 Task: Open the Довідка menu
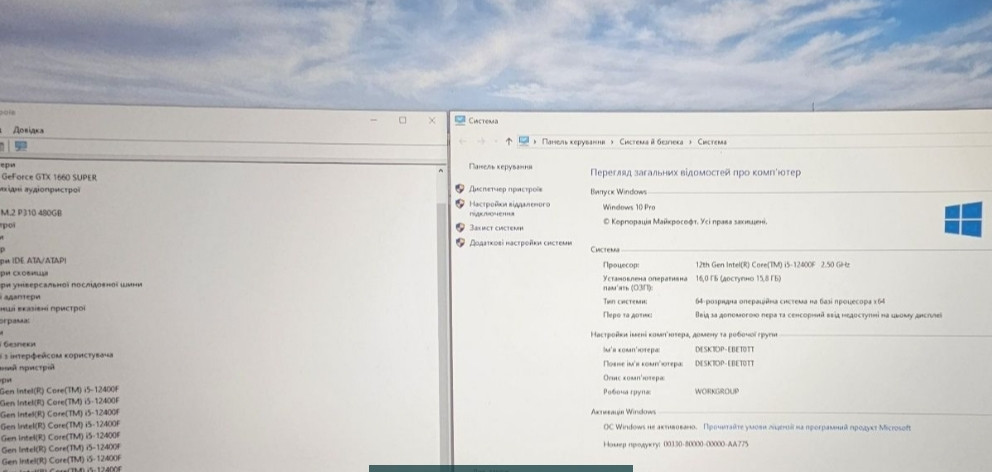(27, 130)
